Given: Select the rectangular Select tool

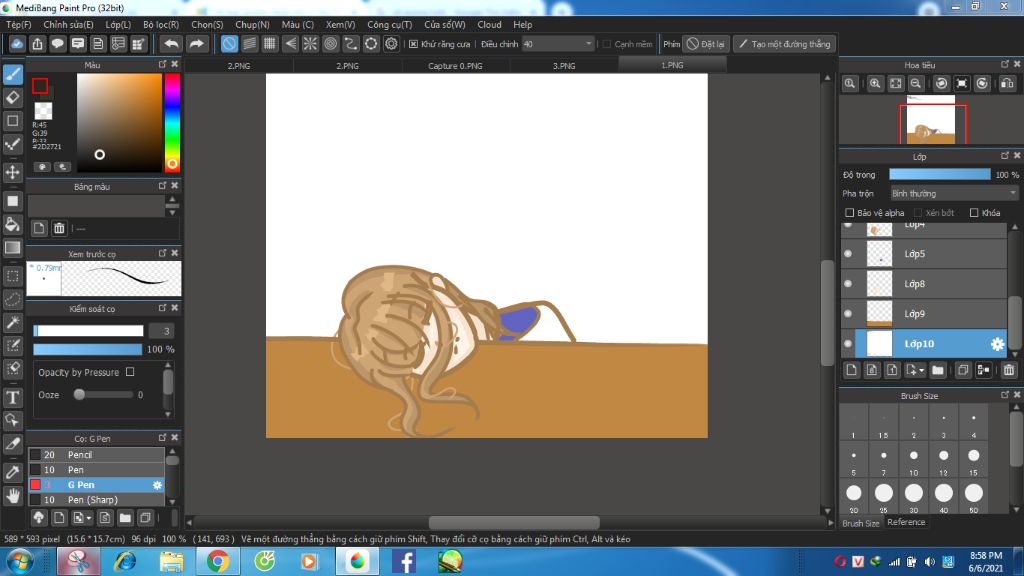Looking at the screenshot, I should point(13,276).
